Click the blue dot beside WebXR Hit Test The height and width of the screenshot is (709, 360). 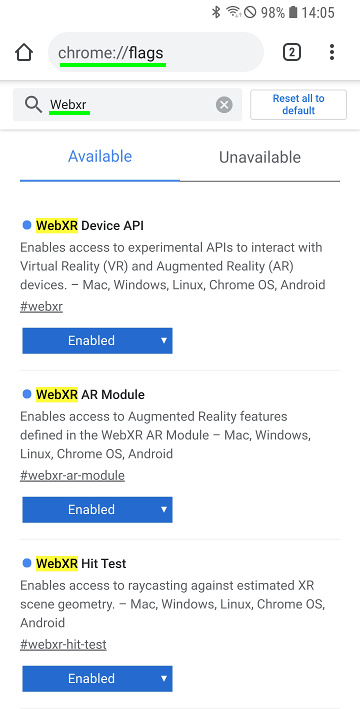click(x=27, y=563)
